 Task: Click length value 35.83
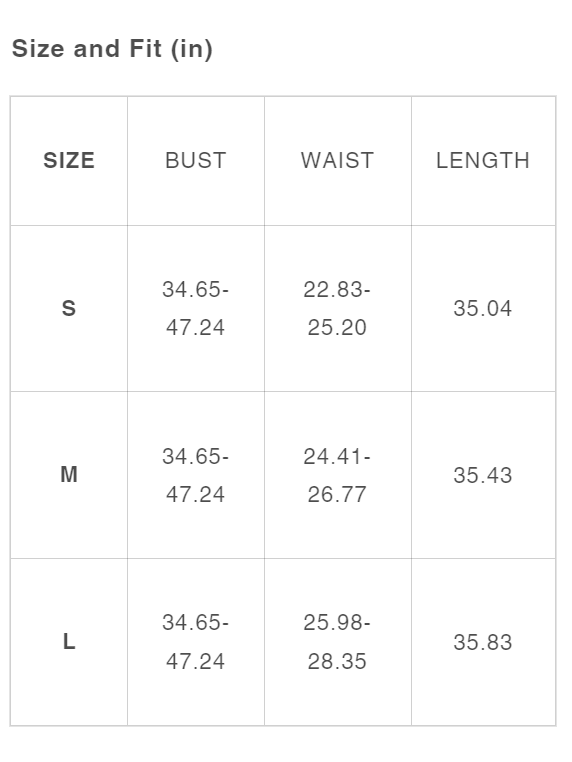pos(483,642)
